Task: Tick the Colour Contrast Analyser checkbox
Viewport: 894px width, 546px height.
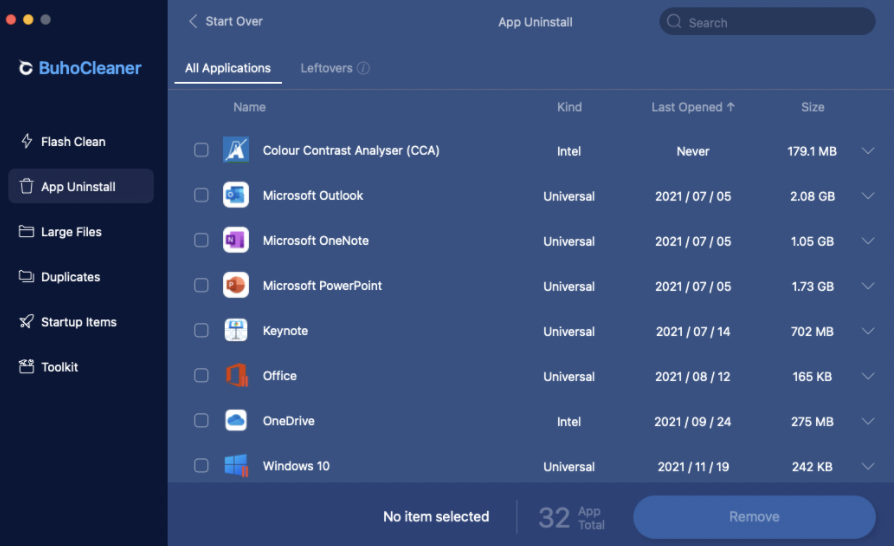Action: coord(201,150)
